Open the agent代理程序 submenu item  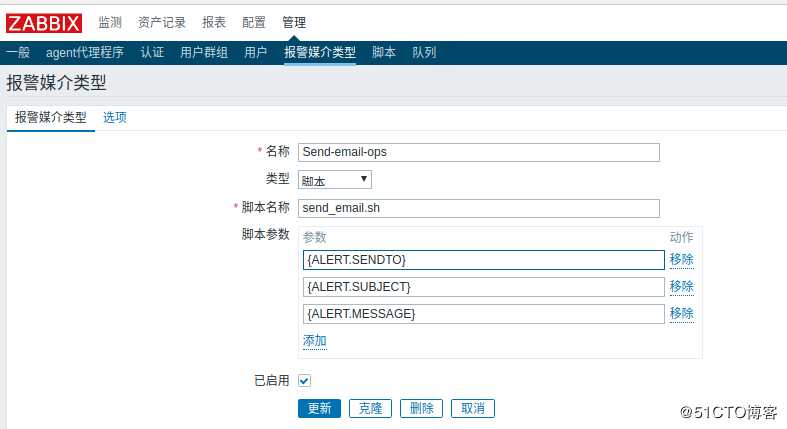click(x=85, y=52)
